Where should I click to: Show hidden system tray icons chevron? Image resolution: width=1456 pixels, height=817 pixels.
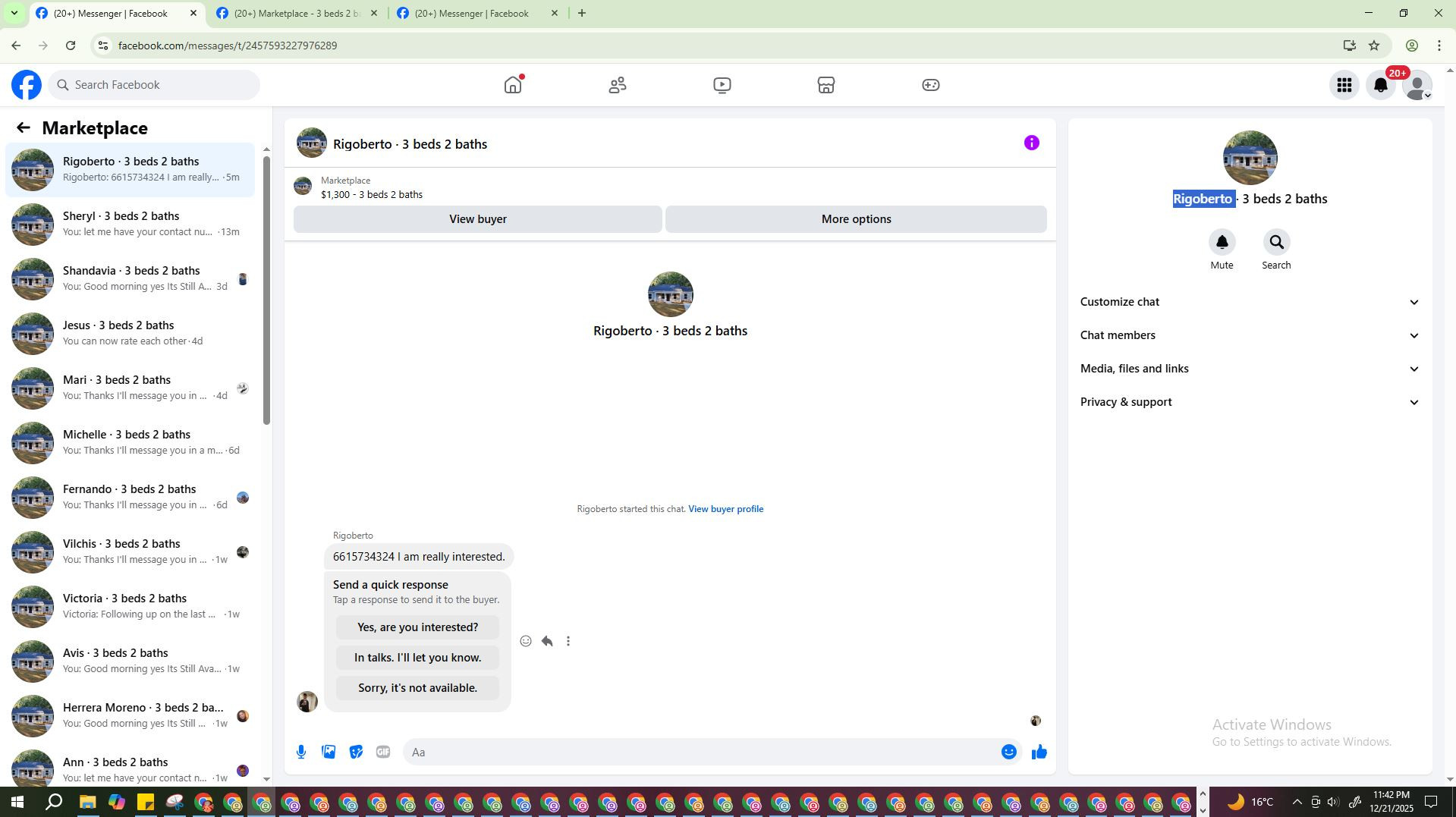(1297, 802)
